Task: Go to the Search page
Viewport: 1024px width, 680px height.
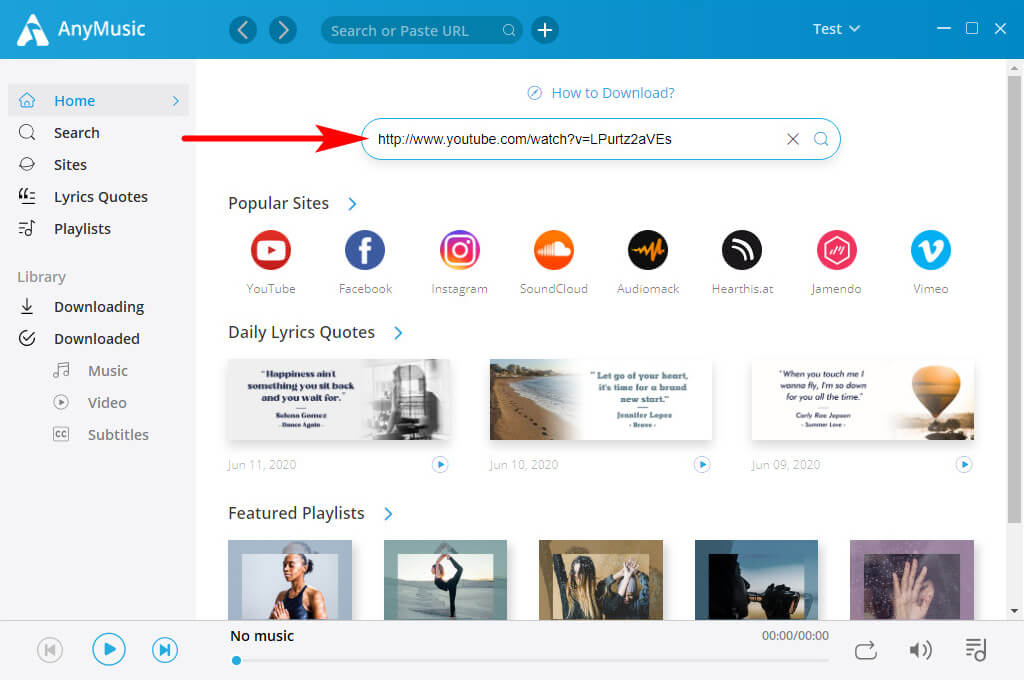Action: point(75,132)
